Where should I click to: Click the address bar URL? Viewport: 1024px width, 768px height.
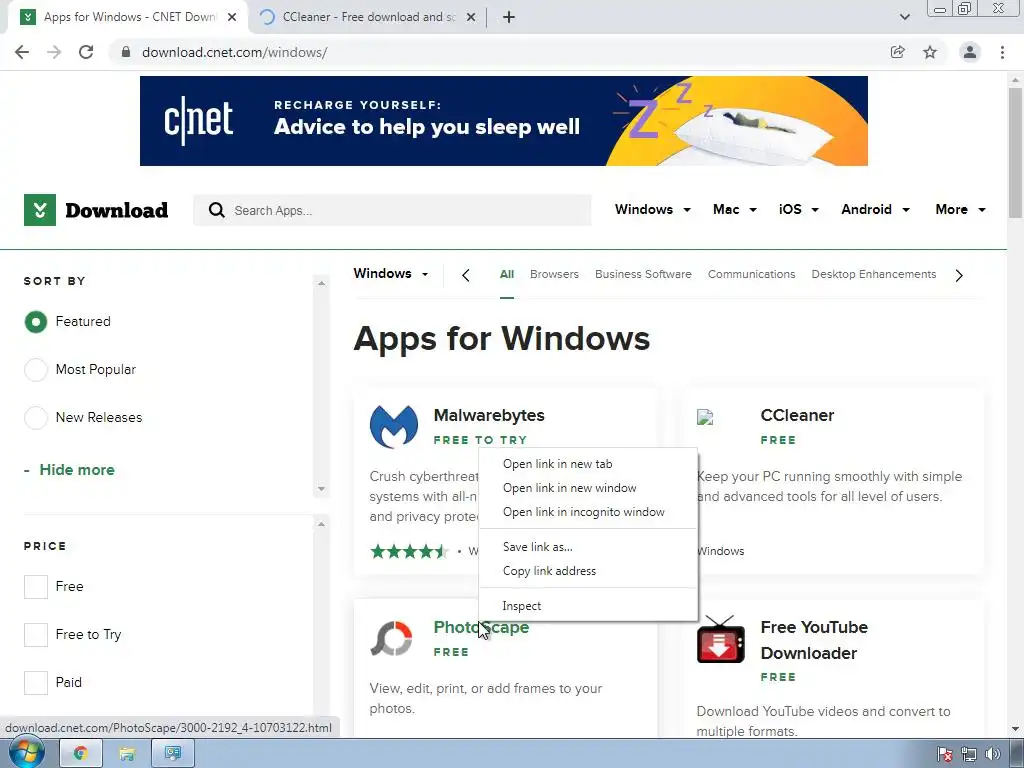pyautogui.click(x=234, y=52)
